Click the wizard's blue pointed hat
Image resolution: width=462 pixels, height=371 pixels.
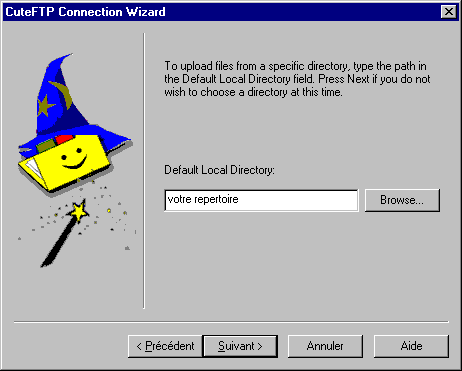67,100
